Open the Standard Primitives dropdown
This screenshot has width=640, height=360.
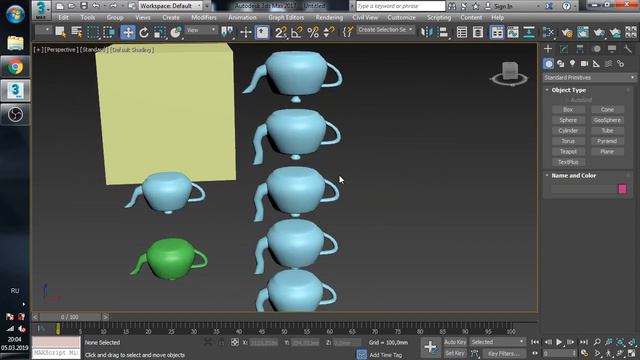(x=590, y=78)
